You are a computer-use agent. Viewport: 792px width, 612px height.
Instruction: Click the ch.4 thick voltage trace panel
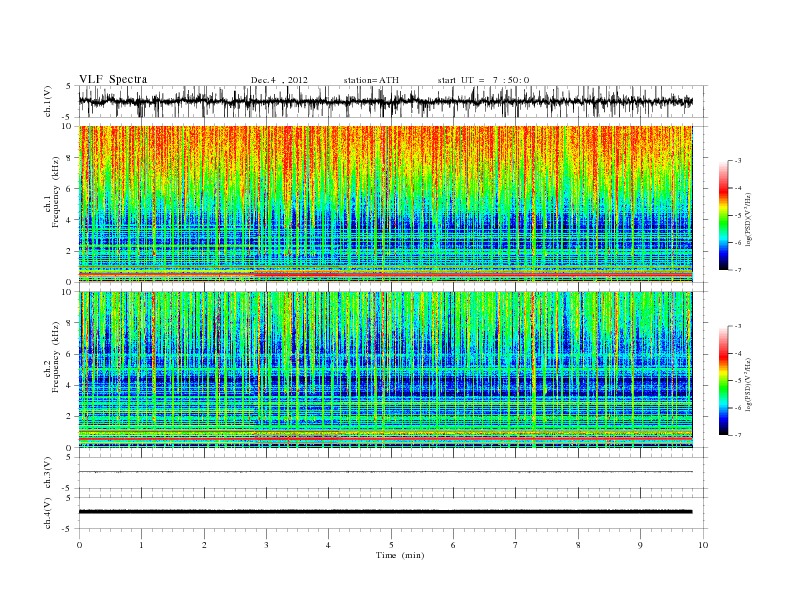tap(393, 513)
